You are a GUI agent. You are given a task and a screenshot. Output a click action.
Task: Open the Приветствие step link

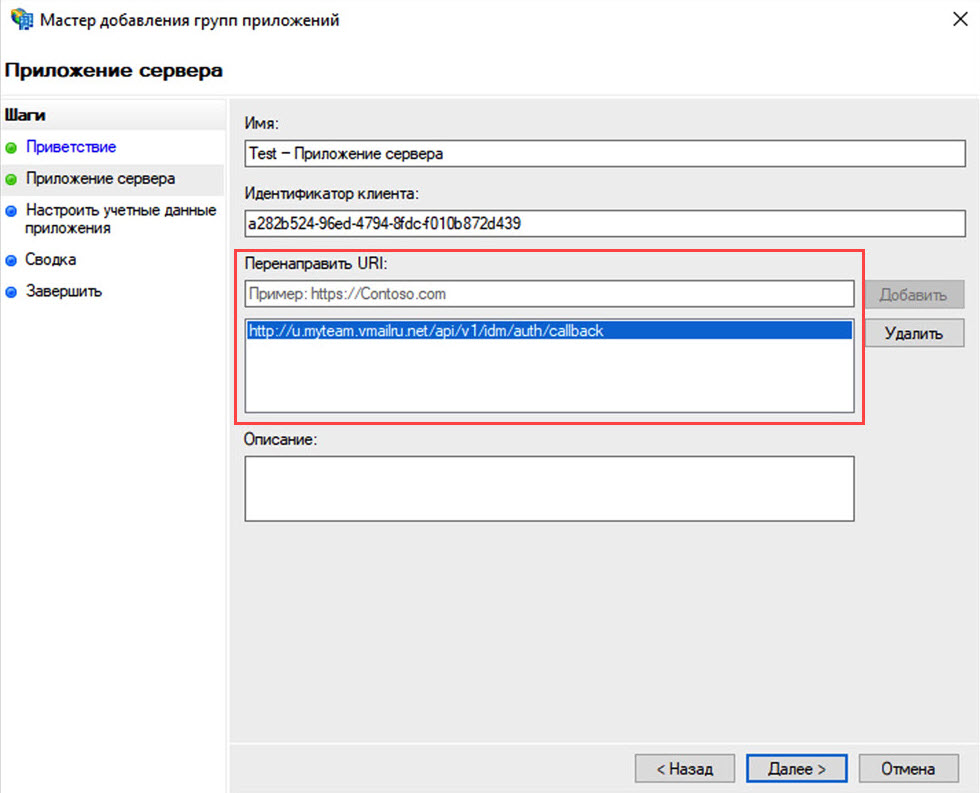71,147
